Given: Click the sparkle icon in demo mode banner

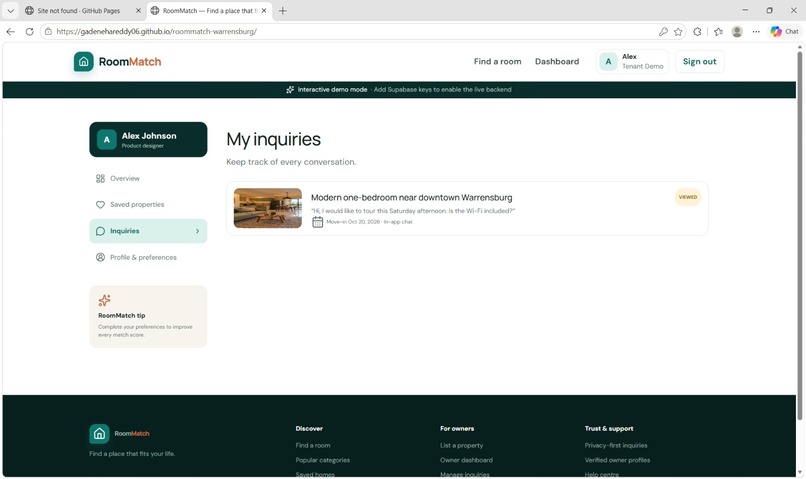Looking at the screenshot, I should coord(290,89).
